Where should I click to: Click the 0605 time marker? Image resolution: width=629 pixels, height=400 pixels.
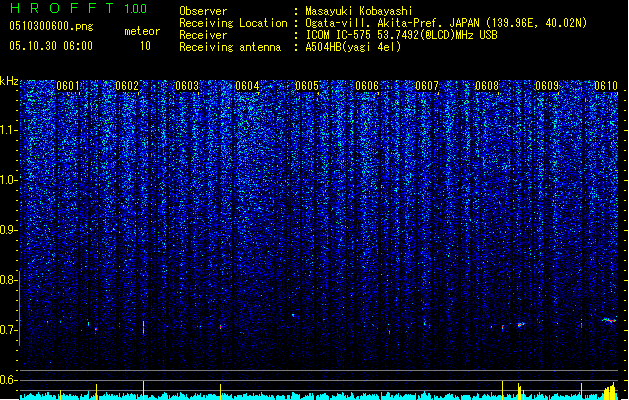click(x=307, y=86)
